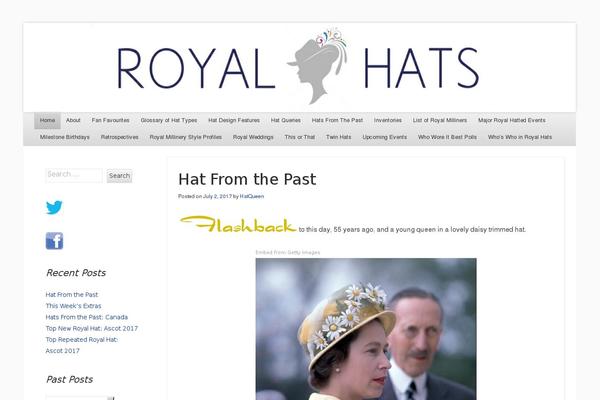The height and width of the screenshot is (400, 600).
Task: Click the Flashback script graphic
Action: (238, 224)
